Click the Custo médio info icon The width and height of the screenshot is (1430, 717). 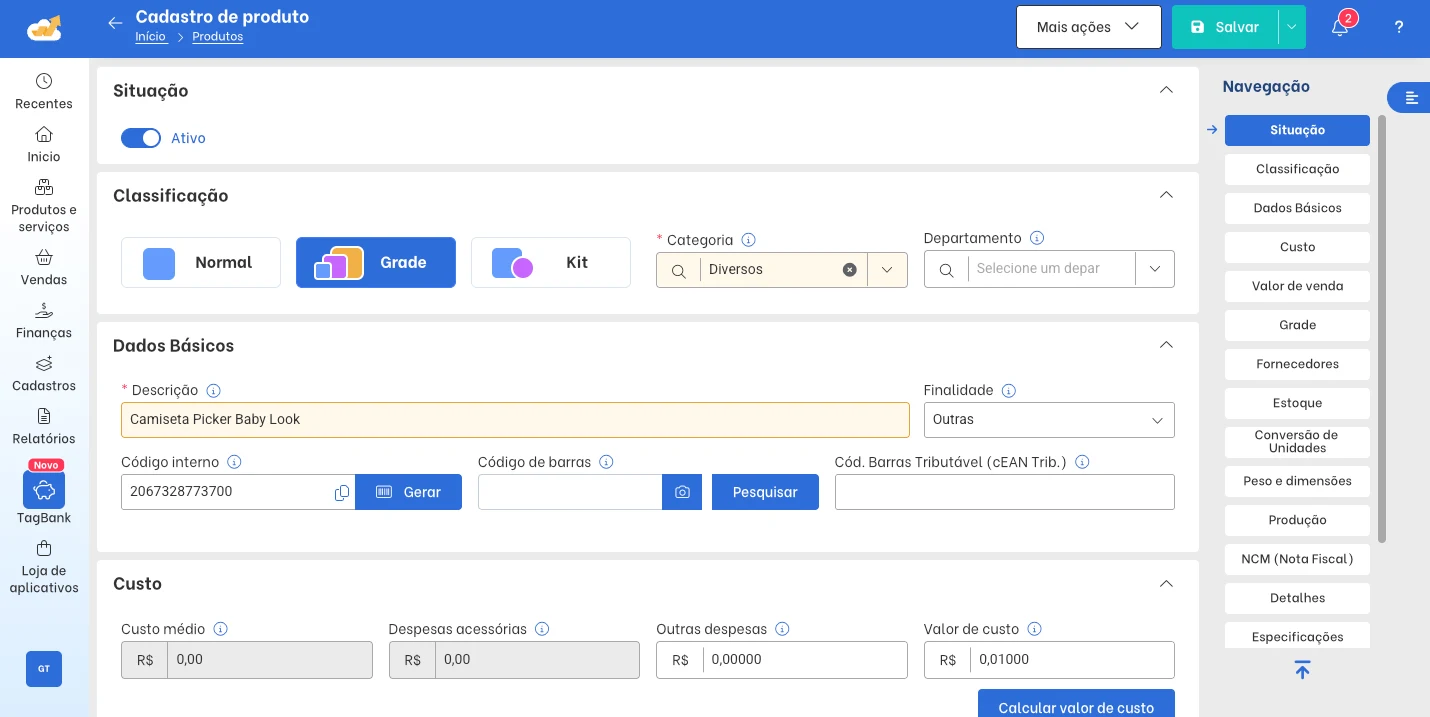click(x=221, y=629)
